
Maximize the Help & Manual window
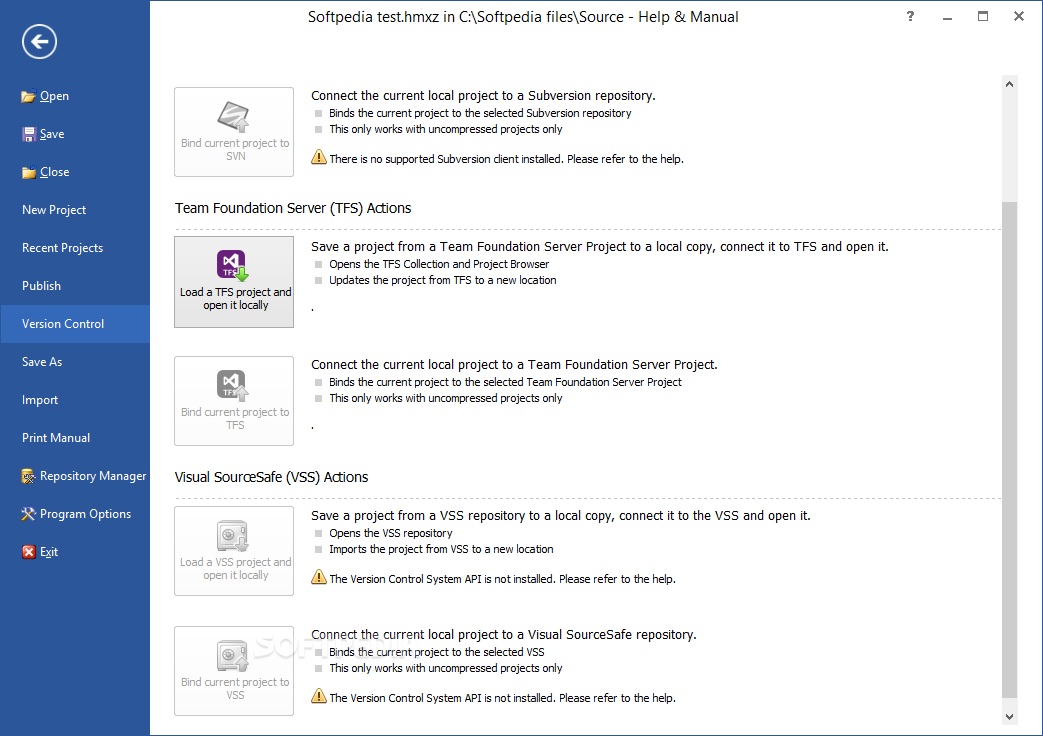(982, 17)
